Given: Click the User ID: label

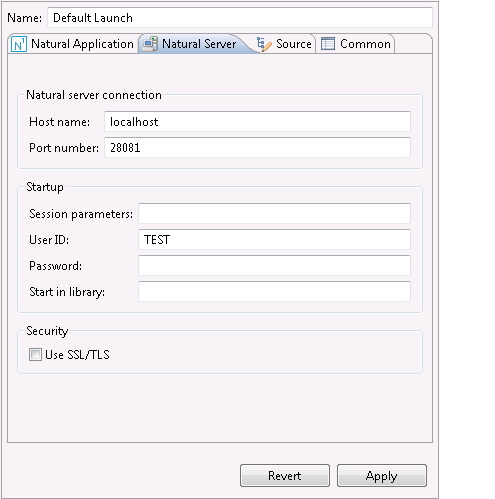Looking at the screenshot, I should click(49, 240).
